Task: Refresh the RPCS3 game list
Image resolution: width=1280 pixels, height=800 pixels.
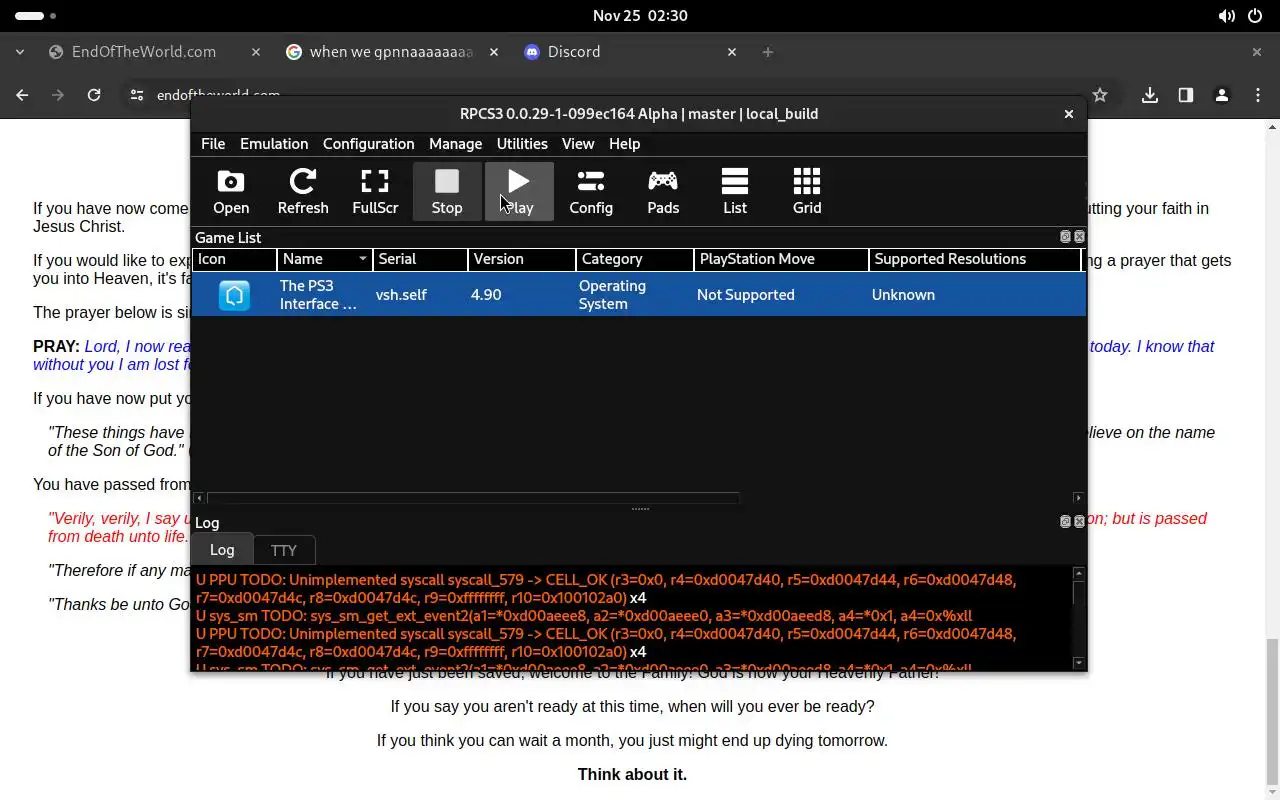Action: click(303, 191)
